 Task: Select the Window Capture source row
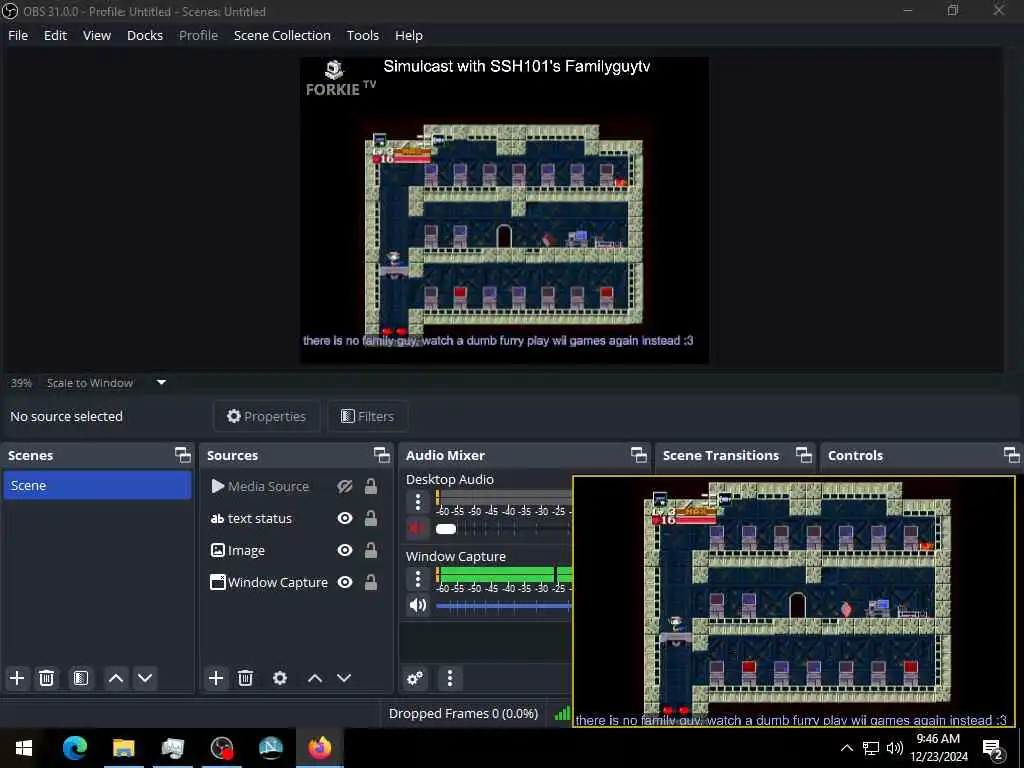(x=295, y=582)
